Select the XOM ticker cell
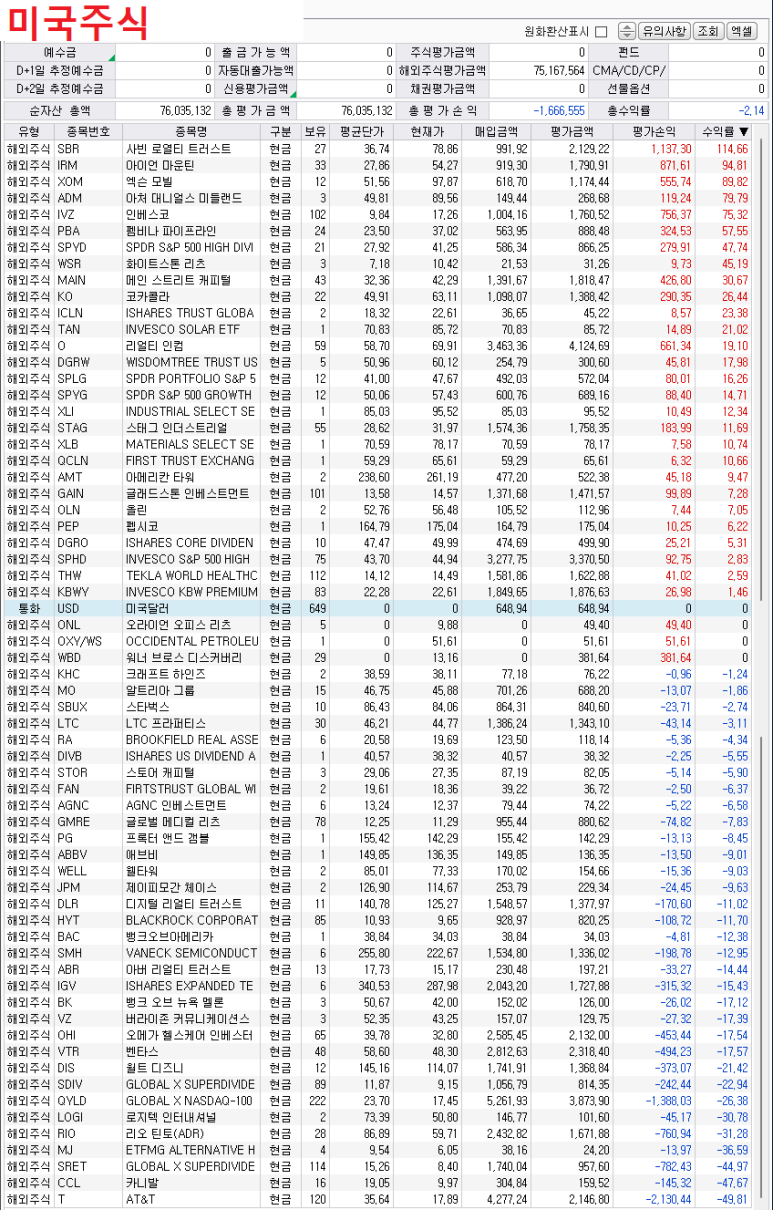773x1210 pixels. (x=89, y=182)
